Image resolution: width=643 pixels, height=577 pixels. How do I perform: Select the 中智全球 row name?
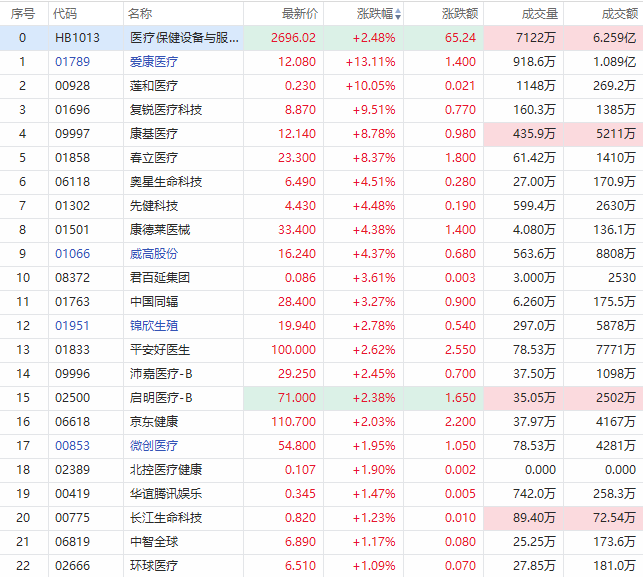pos(154,542)
